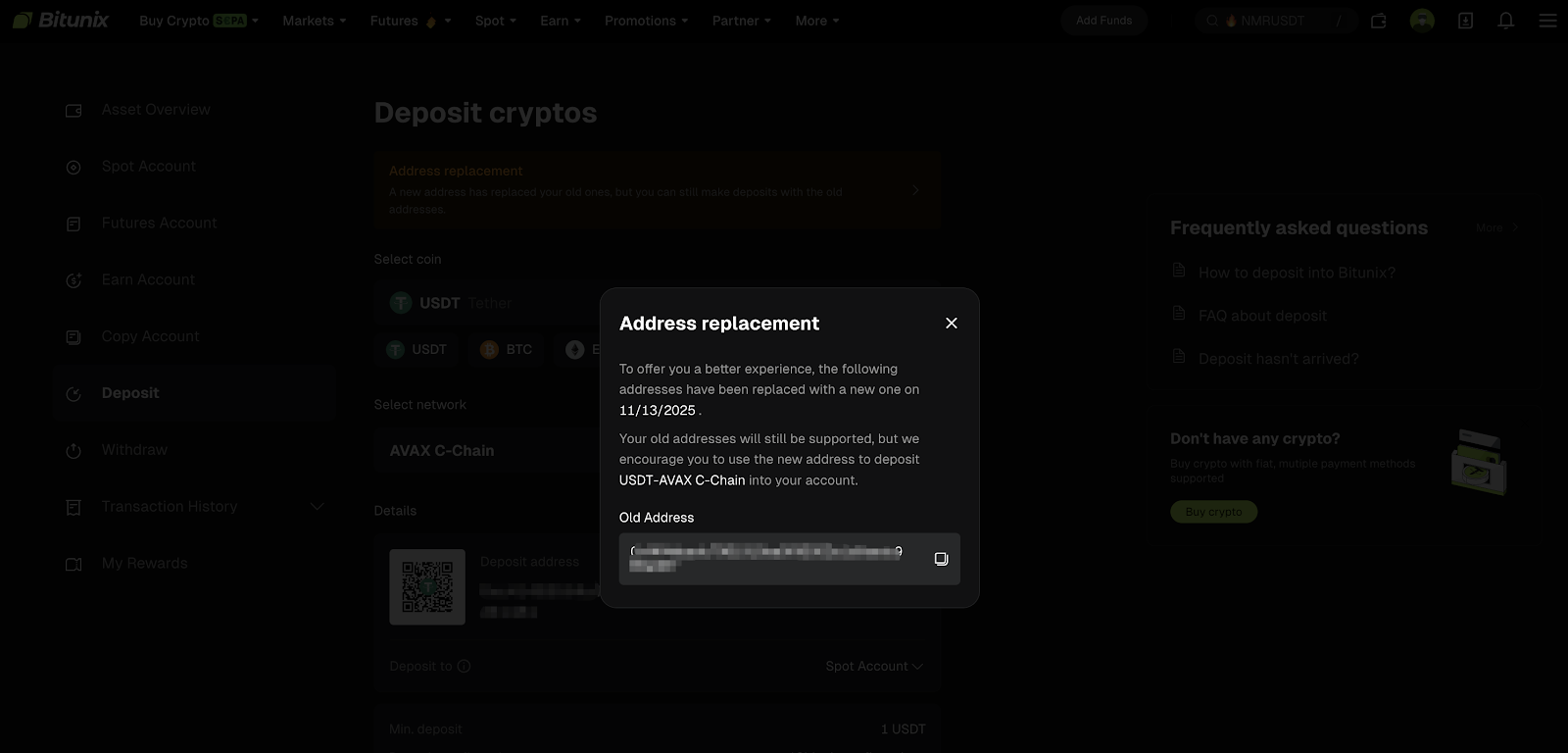This screenshot has width=1568, height=753.
Task: Go to Spot Account
Action: click(x=149, y=167)
